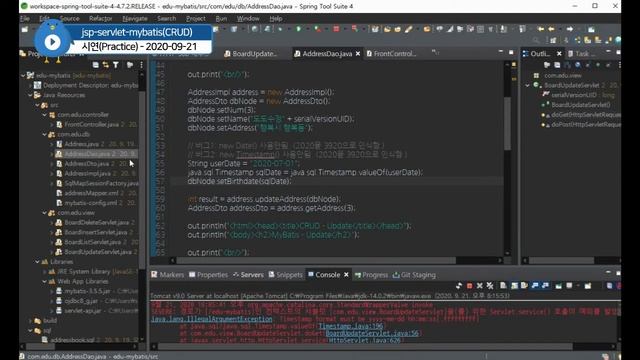The image size is (640, 360).
Task: Click Remove Launch X icon in Console
Action: (x=480, y=286)
